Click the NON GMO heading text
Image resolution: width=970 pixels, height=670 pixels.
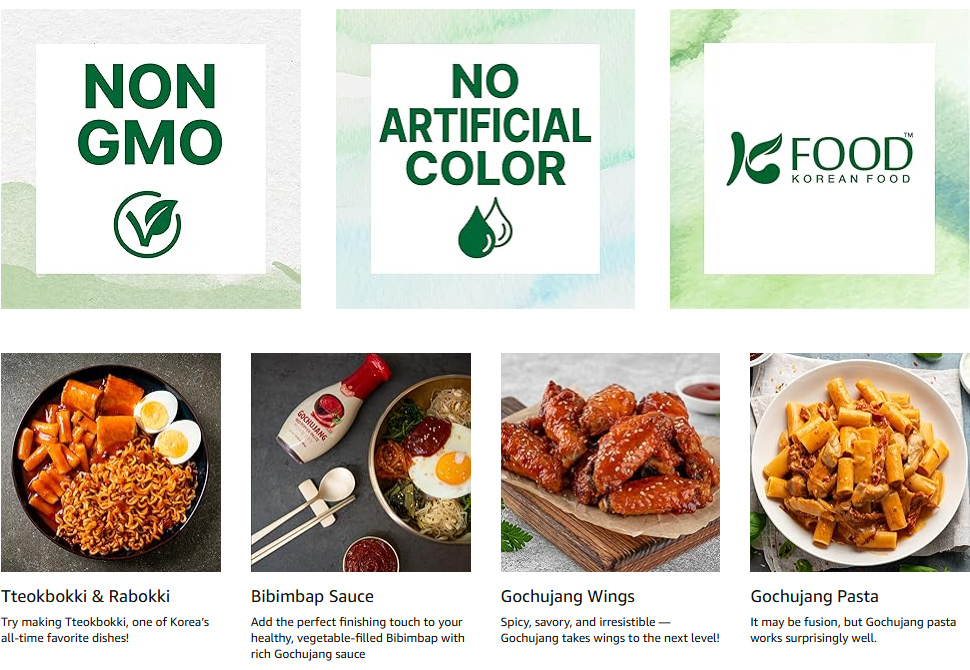point(150,114)
